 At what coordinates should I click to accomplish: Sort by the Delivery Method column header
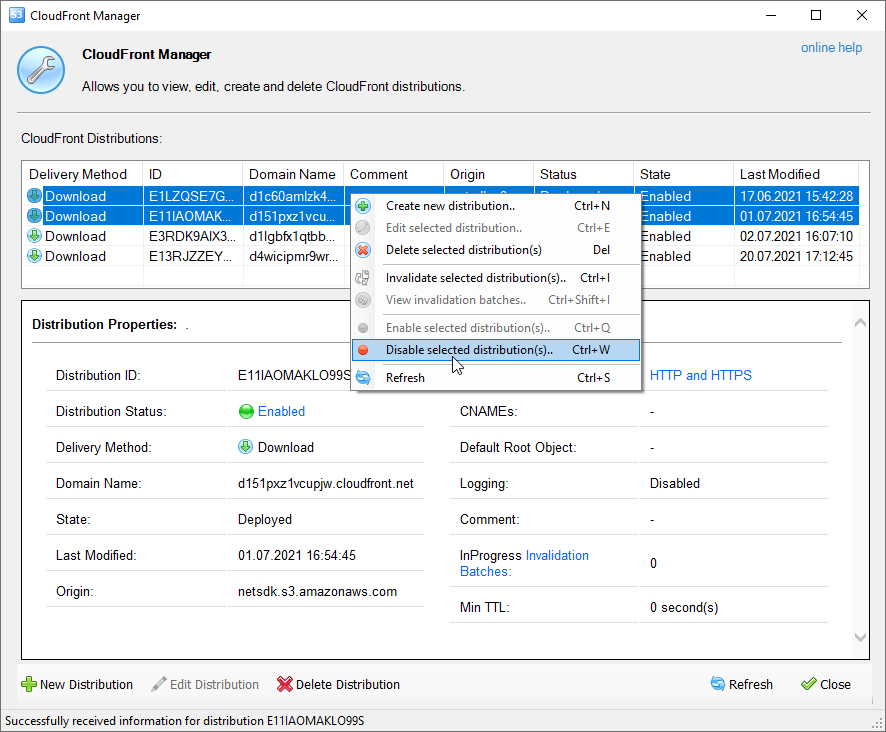(x=82, y=174)
